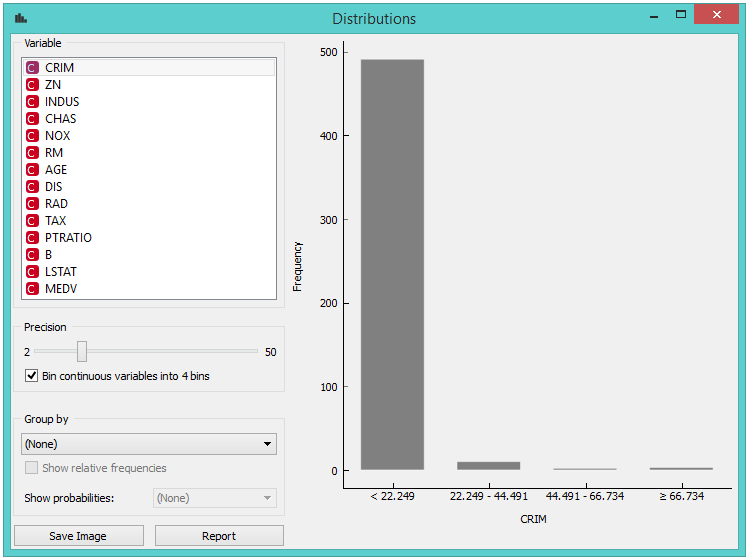
Task: Click the Distributions app icon in title bar
Action: (x=21, y=18)
